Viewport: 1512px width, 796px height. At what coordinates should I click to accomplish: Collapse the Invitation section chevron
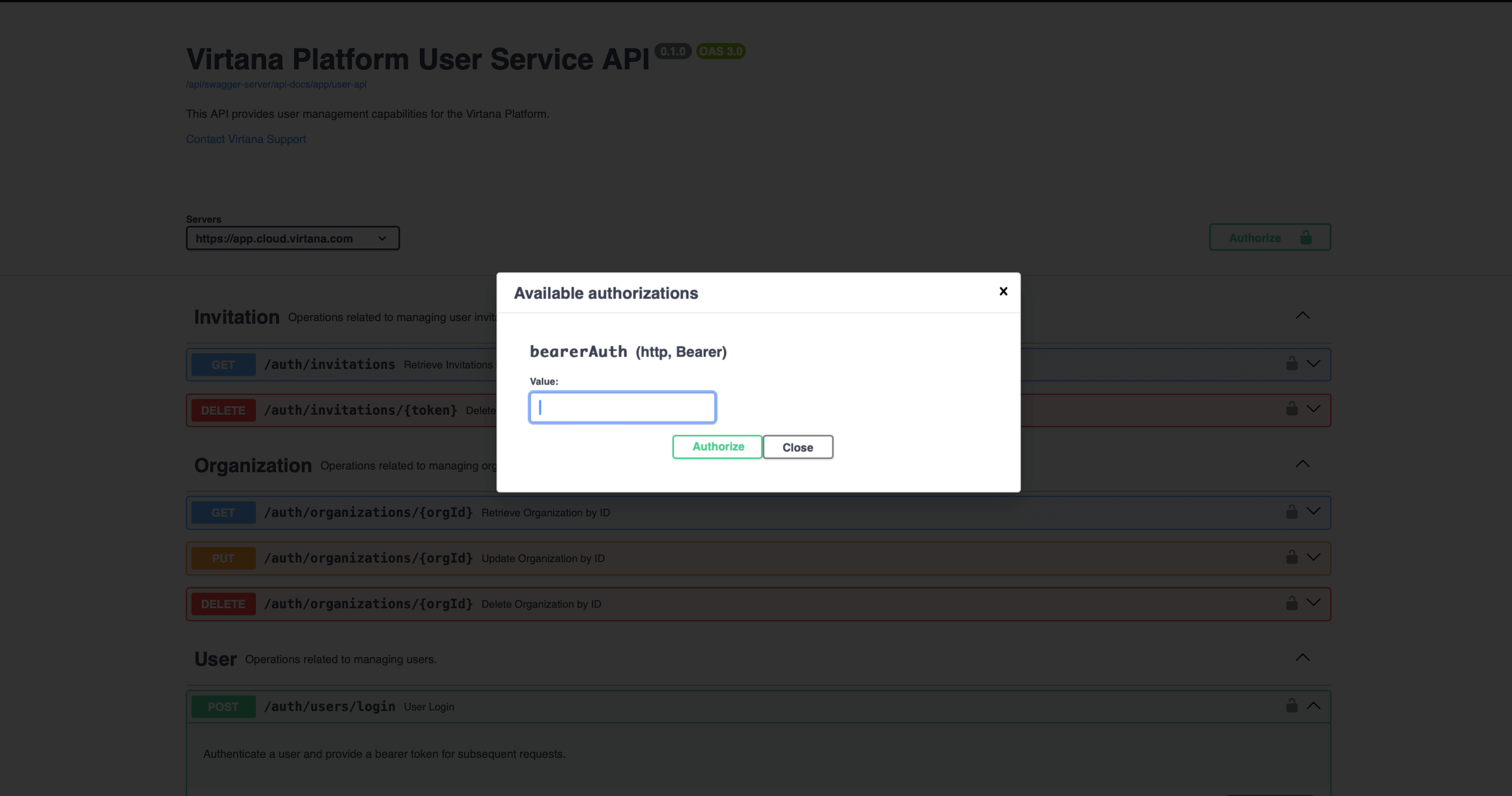coord(1302,315)
